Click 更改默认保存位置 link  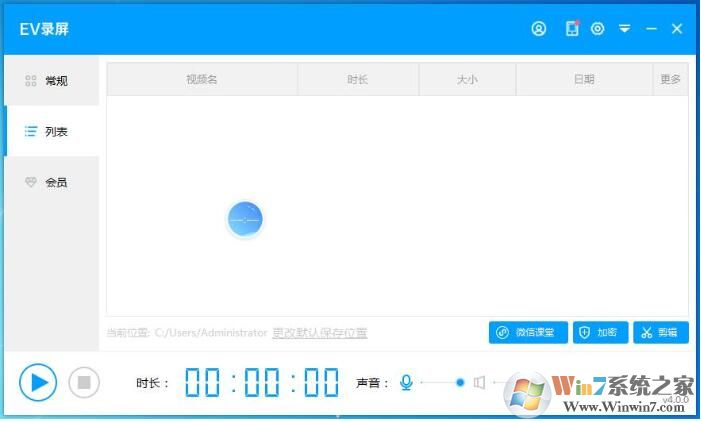[320, 333]
